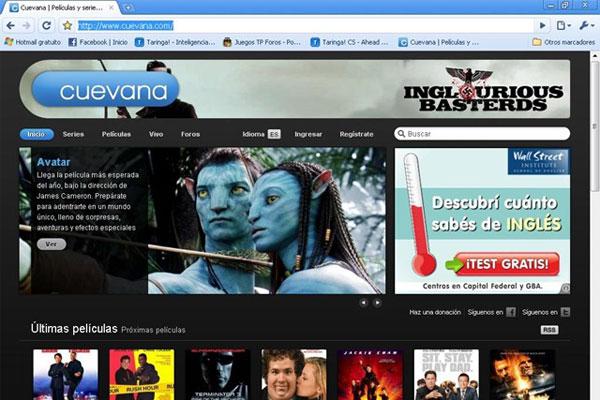Go back with the browser back arrow

tap(10, 26)
